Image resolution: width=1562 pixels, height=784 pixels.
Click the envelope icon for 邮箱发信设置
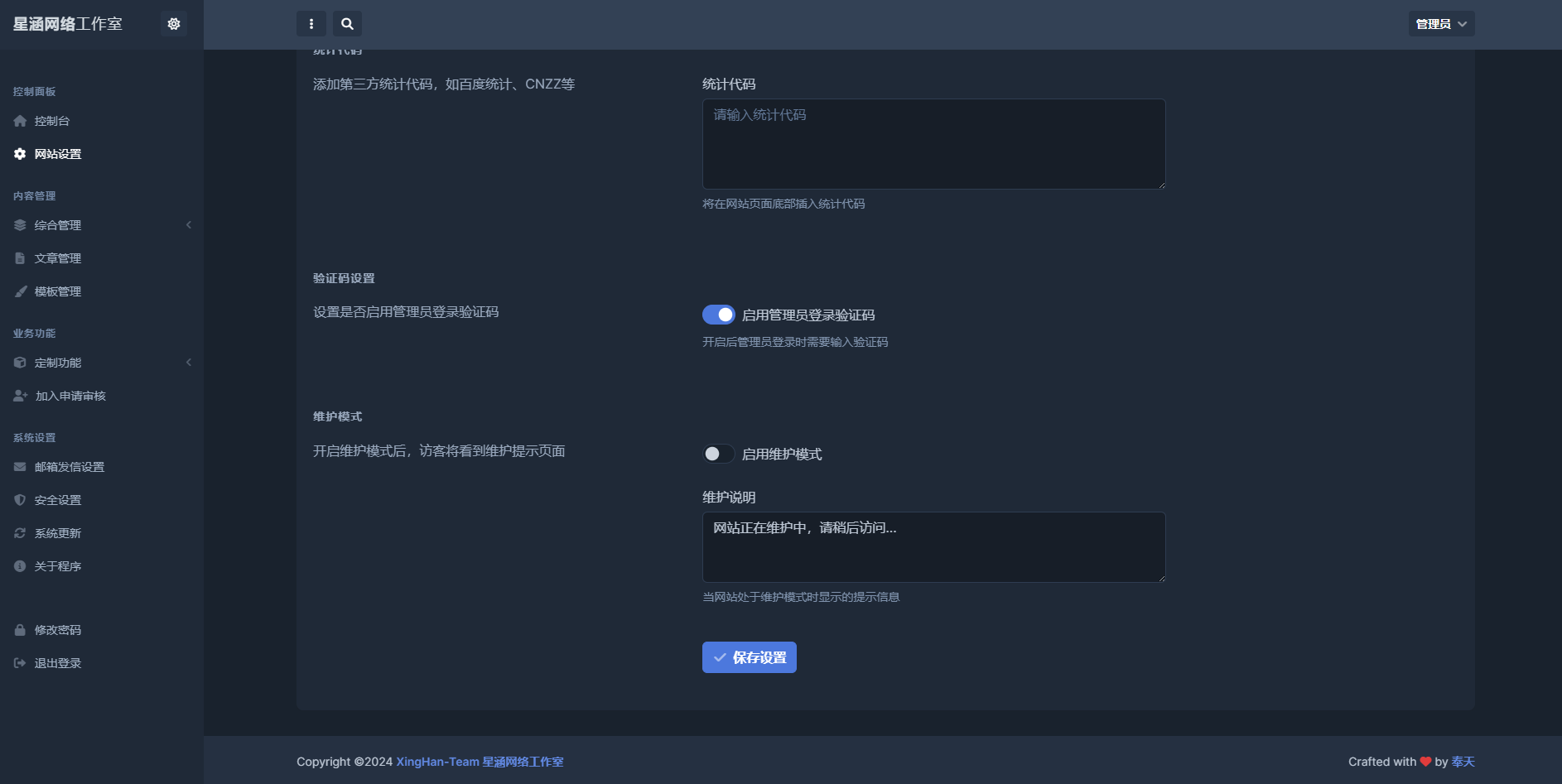pyautogui.click(x=20, y=467)
